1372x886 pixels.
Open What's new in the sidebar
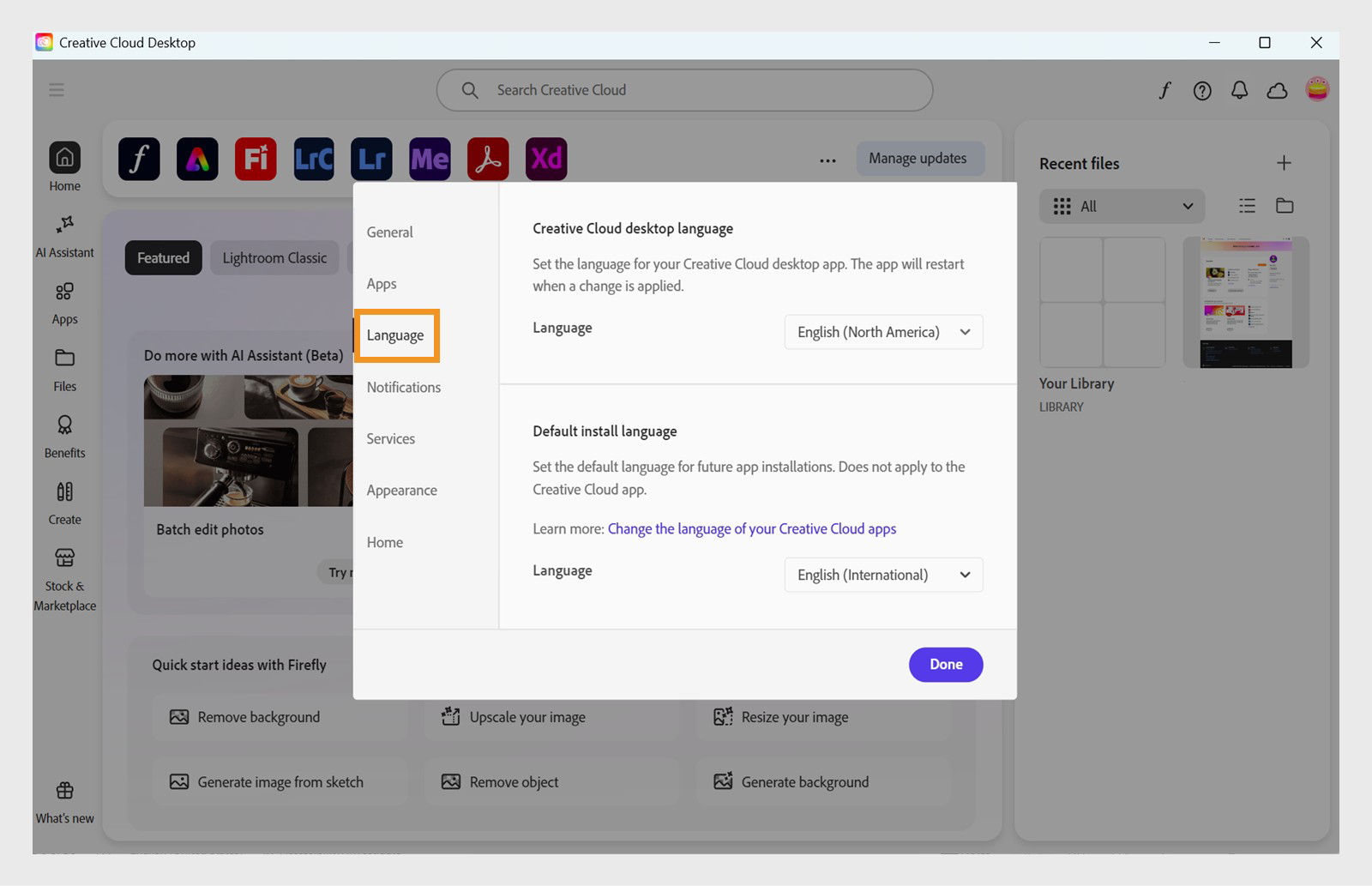pos(64,803)
